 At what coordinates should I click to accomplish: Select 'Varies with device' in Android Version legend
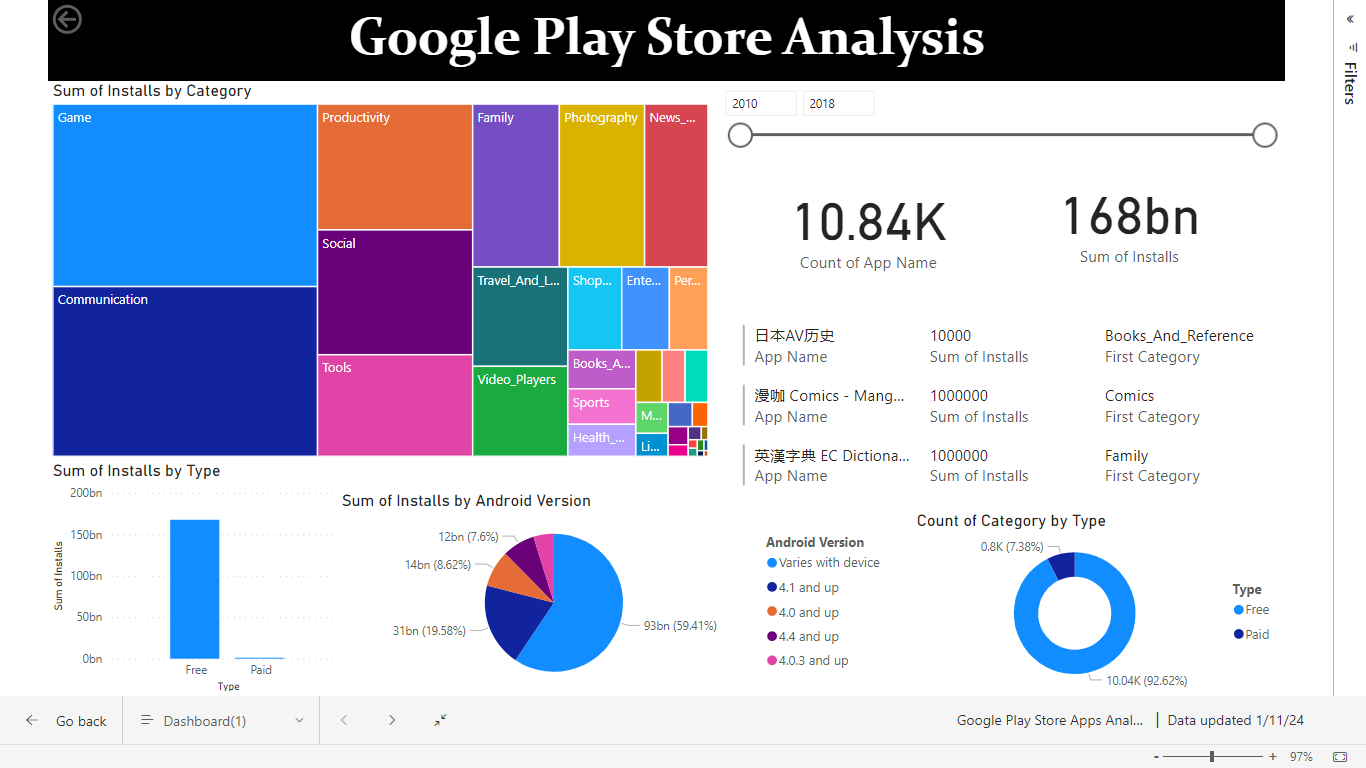[828, 563]
